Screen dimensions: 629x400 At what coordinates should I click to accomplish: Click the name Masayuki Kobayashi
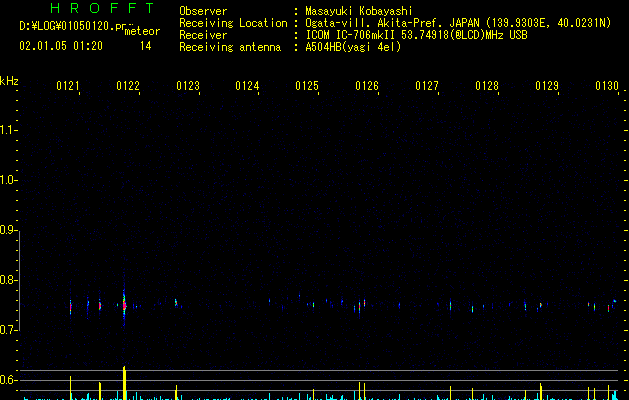[x=359, y=11]
